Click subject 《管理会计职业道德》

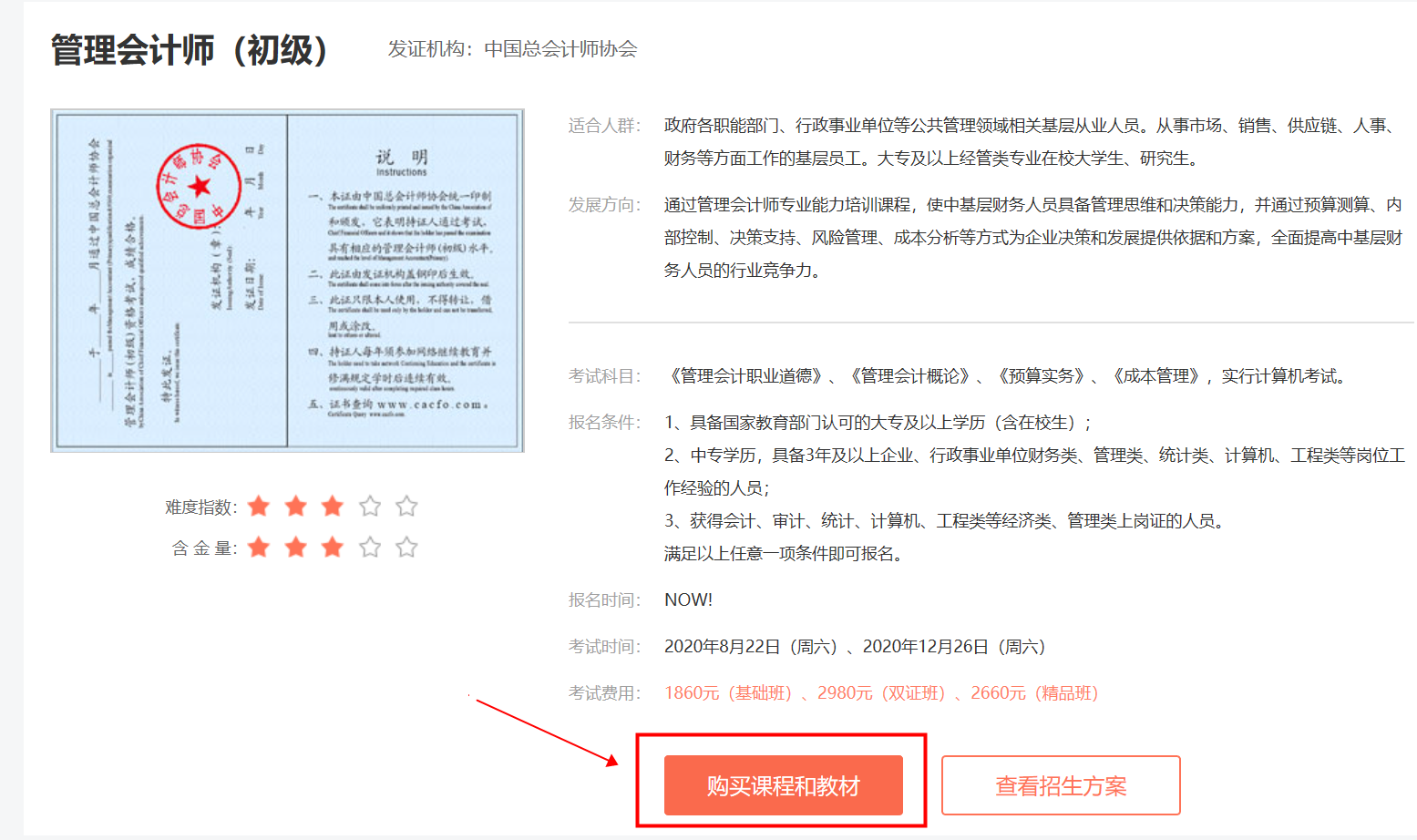click(x=746, y=376)
